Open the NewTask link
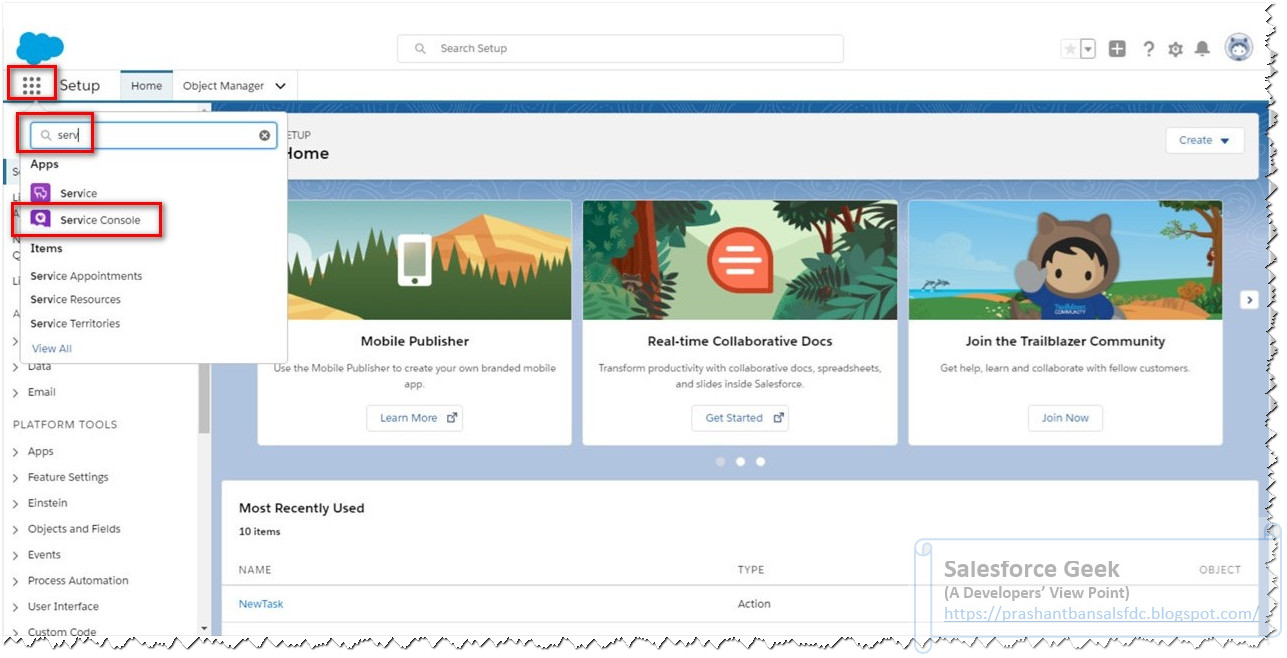Image resolution: width=1287 pixels, height=658 pixels. 261,604
